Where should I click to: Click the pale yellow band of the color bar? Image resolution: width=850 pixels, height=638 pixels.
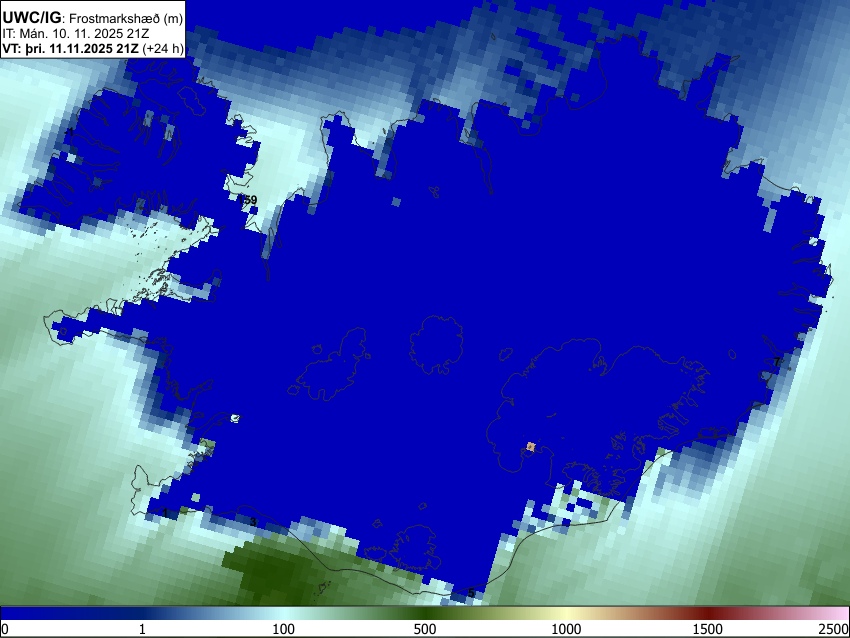click(x=566, y=614)
